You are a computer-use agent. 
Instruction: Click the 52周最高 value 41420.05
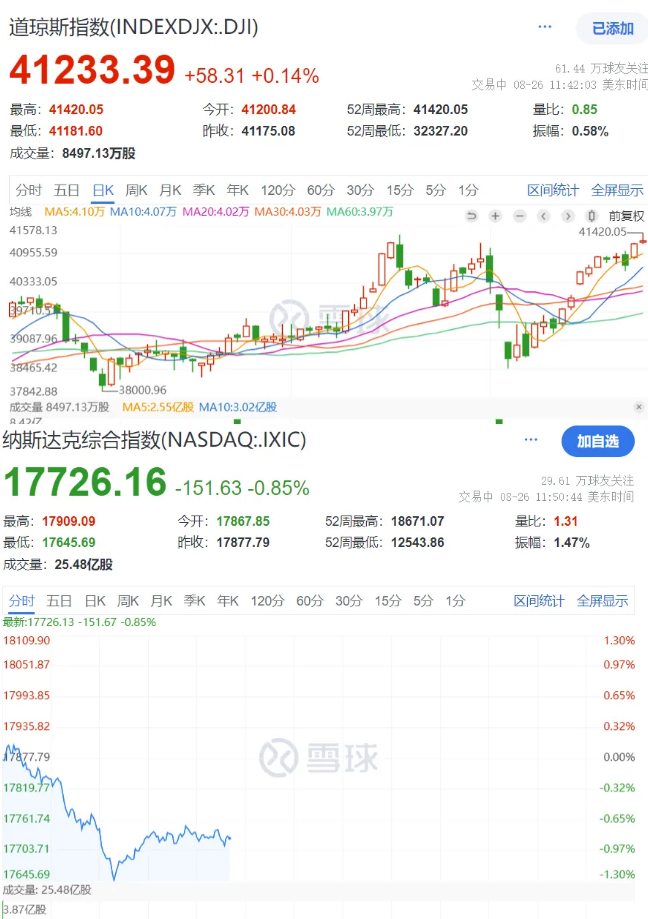(441, 110)
